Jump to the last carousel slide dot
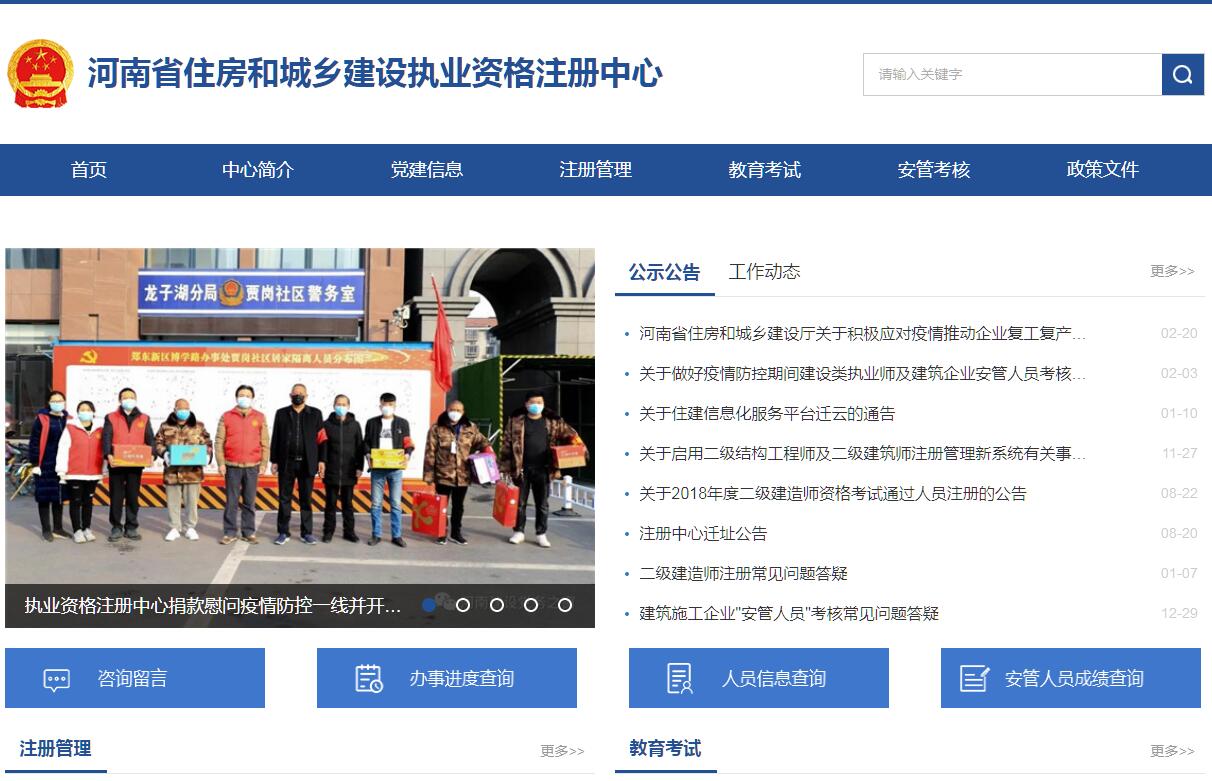1212x781 pixels. click(565, 605)
